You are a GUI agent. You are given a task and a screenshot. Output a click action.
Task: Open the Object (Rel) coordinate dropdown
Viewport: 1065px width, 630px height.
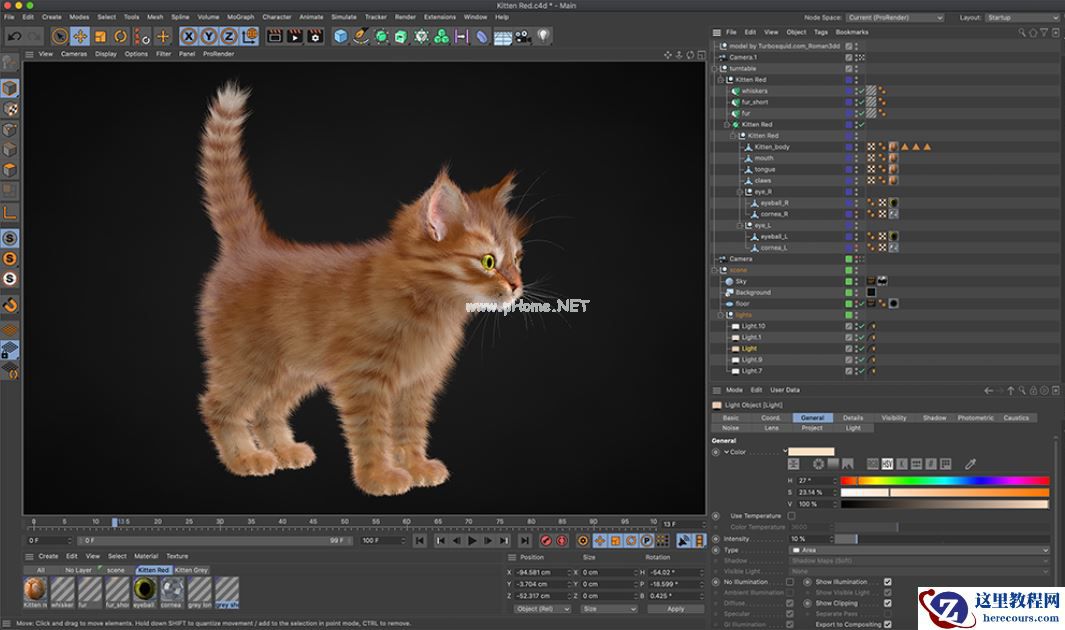(542, 608)
